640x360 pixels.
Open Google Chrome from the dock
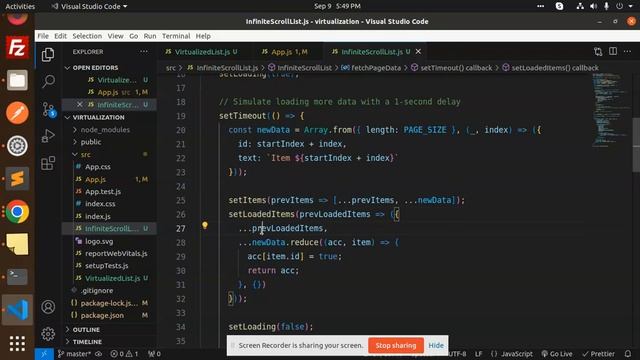[17, 211]
